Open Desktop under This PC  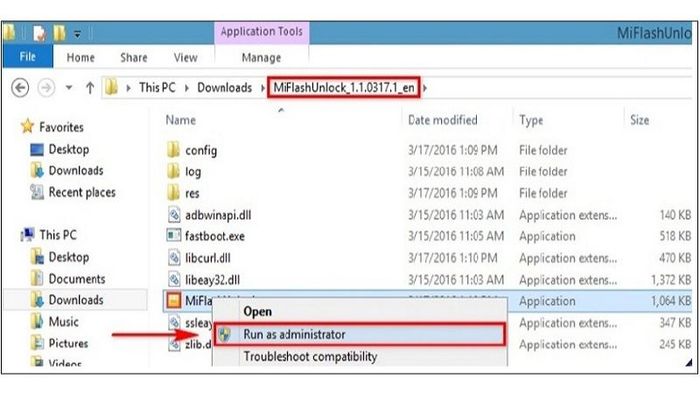click(x=69, y=257)
